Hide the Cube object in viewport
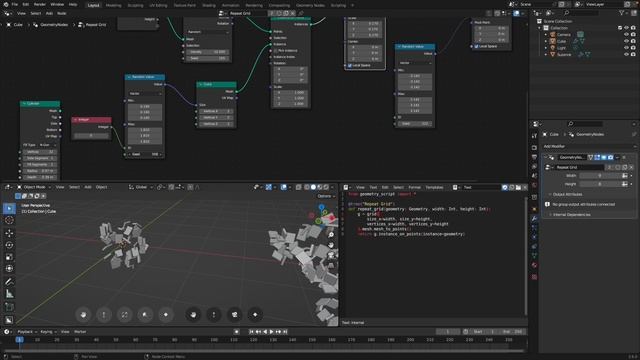The height and width of the screenshot is (360, 640). click(626, 41)
